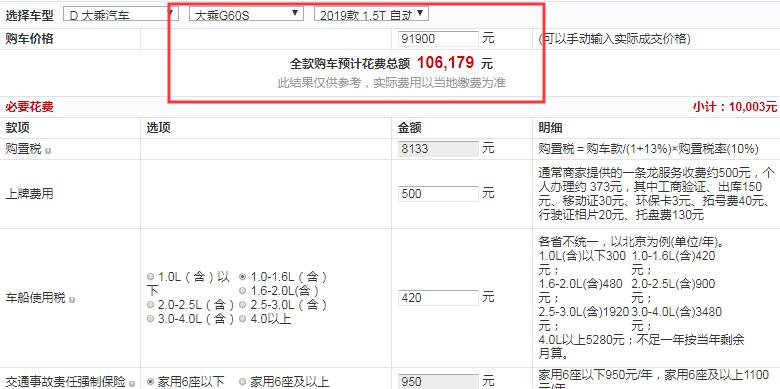780x389 pixels.
Task: Select the 家用6座以下 radio option
Action: [x=151, y=382]
